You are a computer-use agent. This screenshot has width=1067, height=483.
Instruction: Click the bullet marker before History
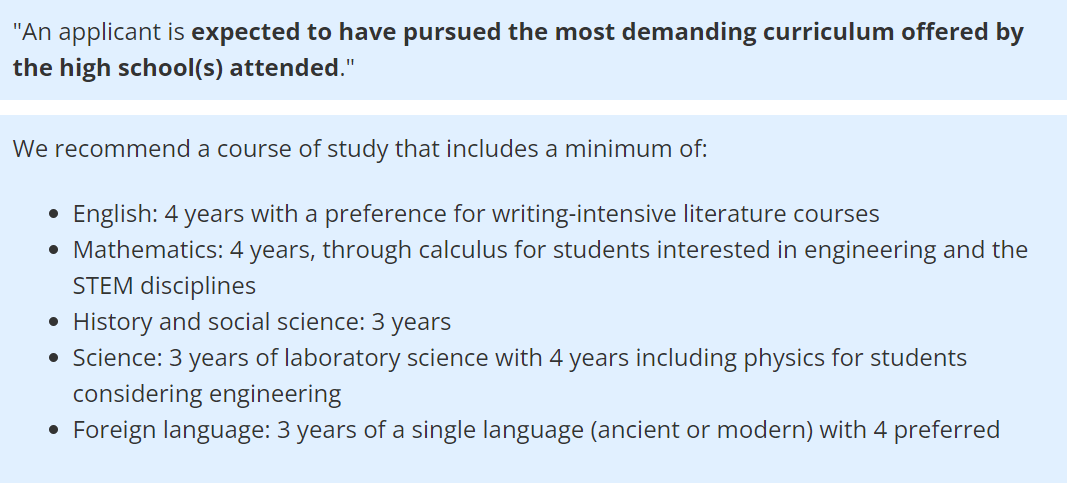tap(54, 323)
